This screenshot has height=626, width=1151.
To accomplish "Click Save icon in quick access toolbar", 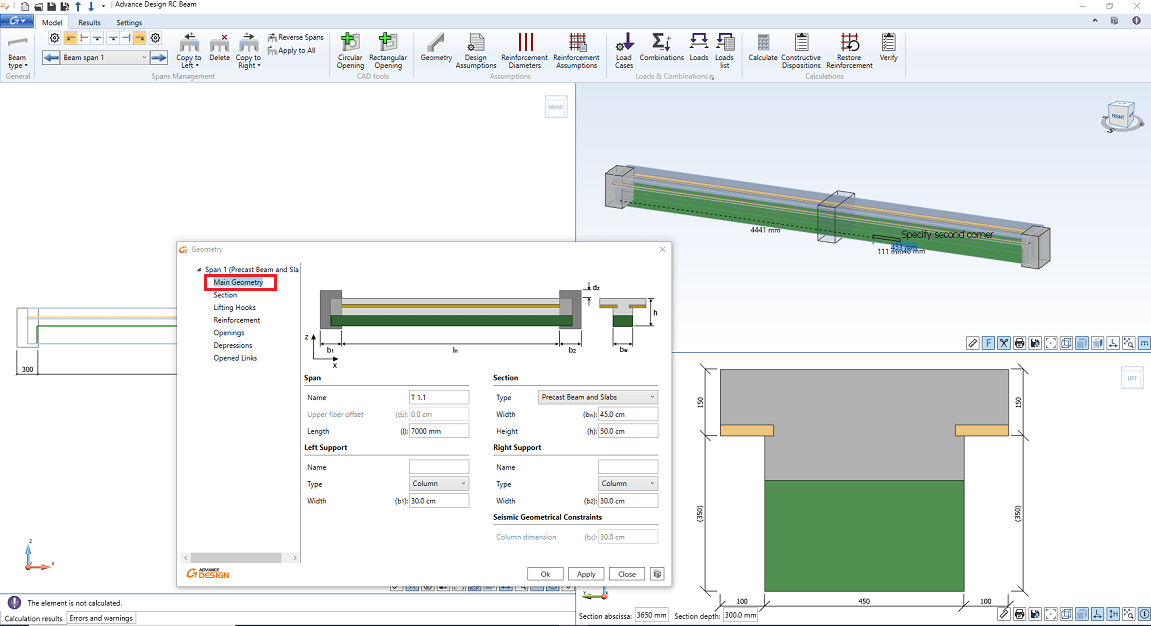I will pos(51,6).
